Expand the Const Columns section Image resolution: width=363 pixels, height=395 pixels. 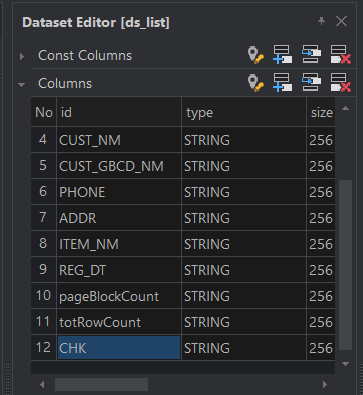coord(22,56)
